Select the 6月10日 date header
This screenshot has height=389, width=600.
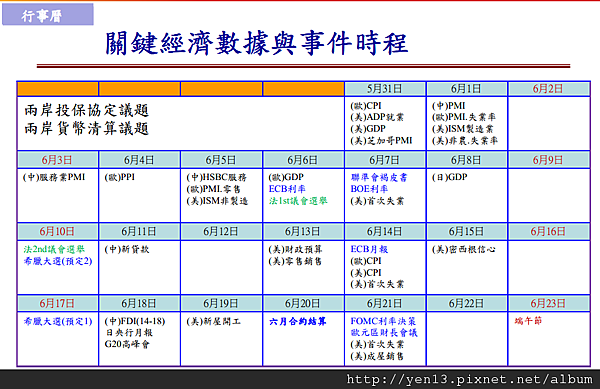tap(57, 231)
